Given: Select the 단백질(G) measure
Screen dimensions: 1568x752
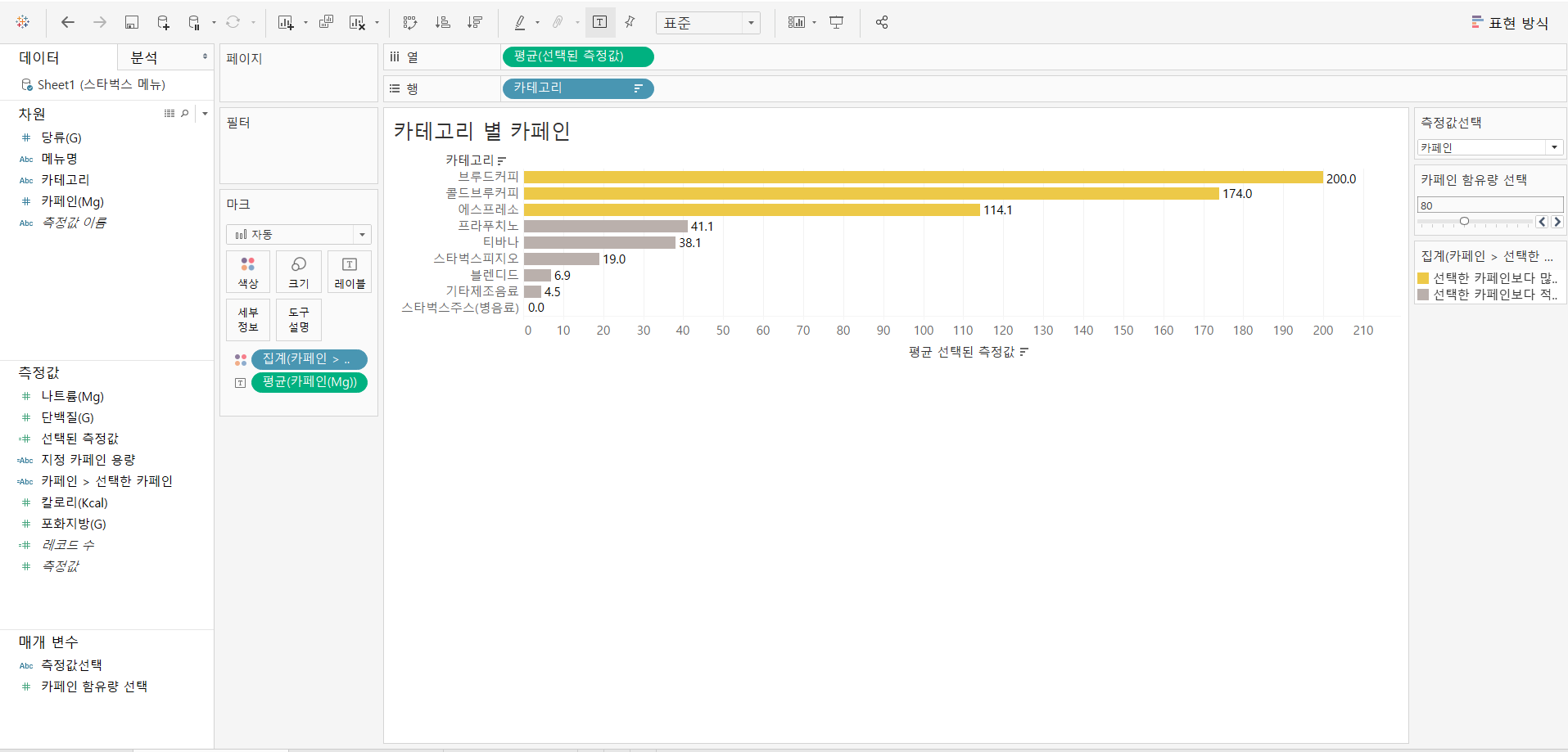Looking at the screenshot, I should [67, 417].
